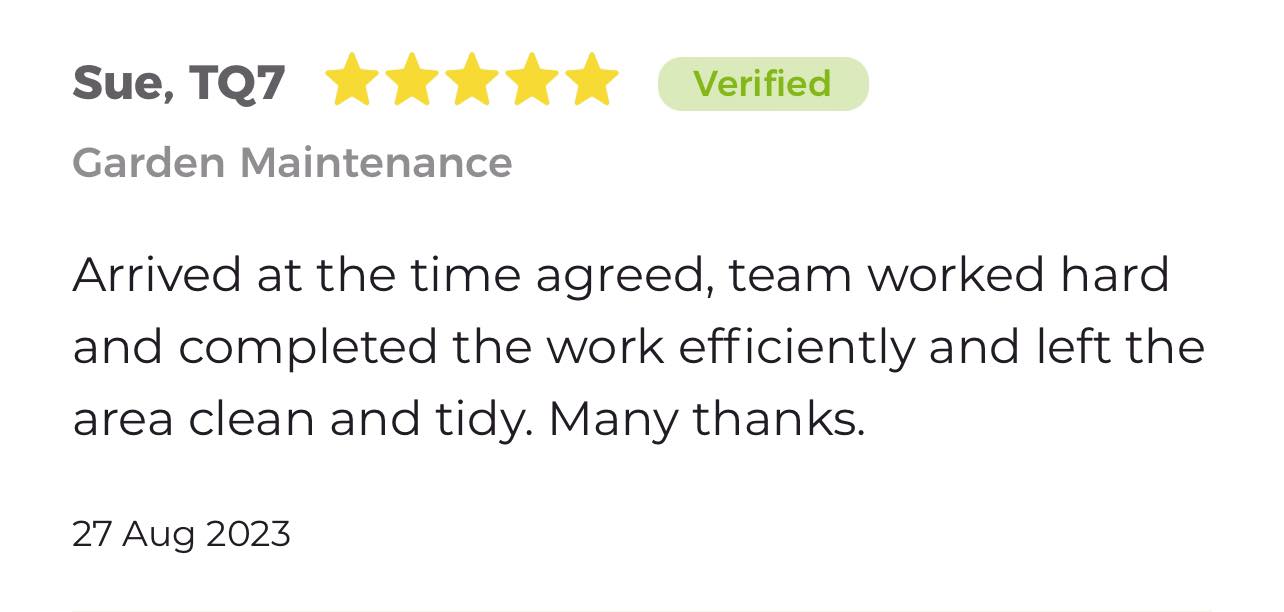Click the words team worked hard
The image size is (1284, 612).
pos(948,276)
